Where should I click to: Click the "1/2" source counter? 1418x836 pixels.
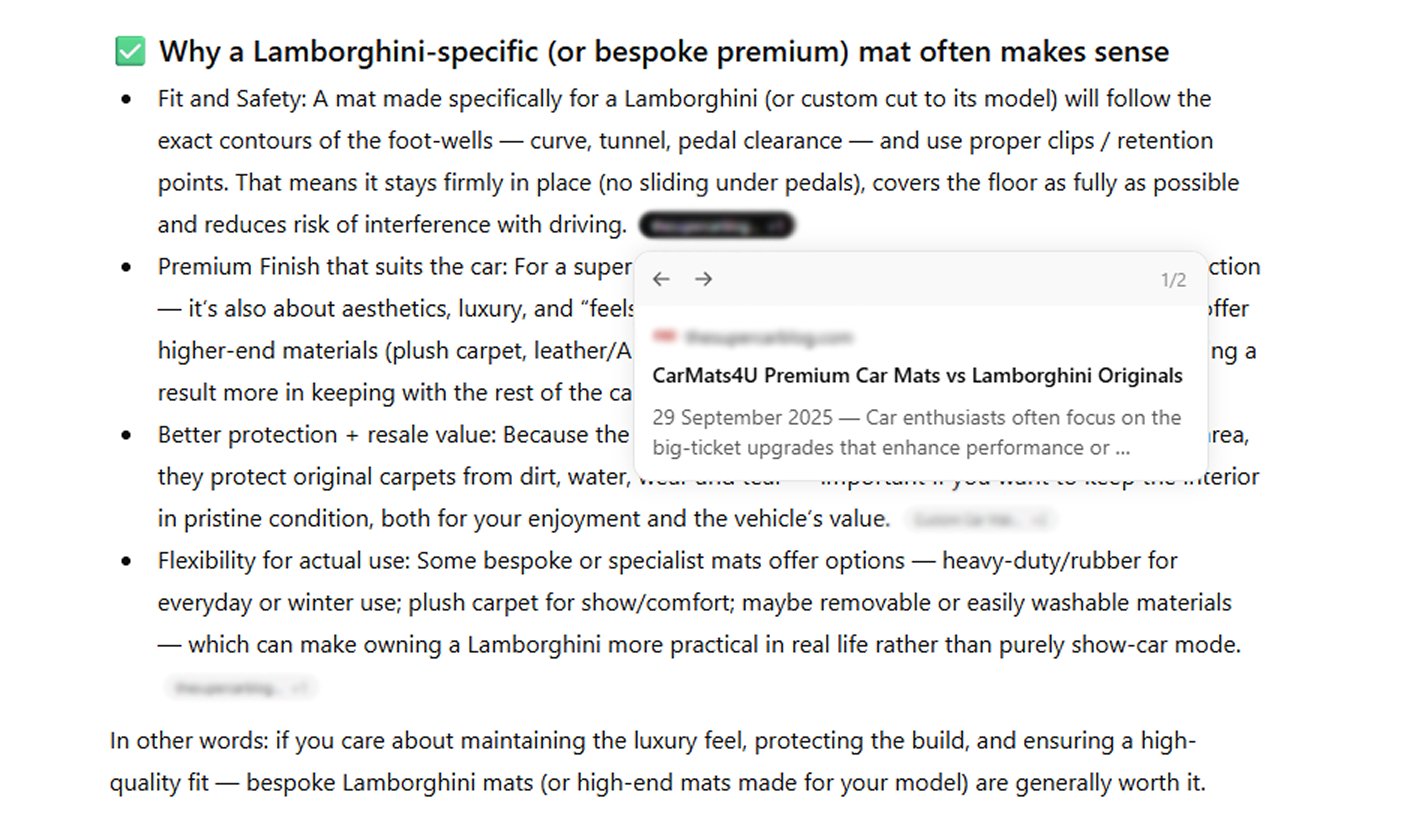pos(1173,280)
